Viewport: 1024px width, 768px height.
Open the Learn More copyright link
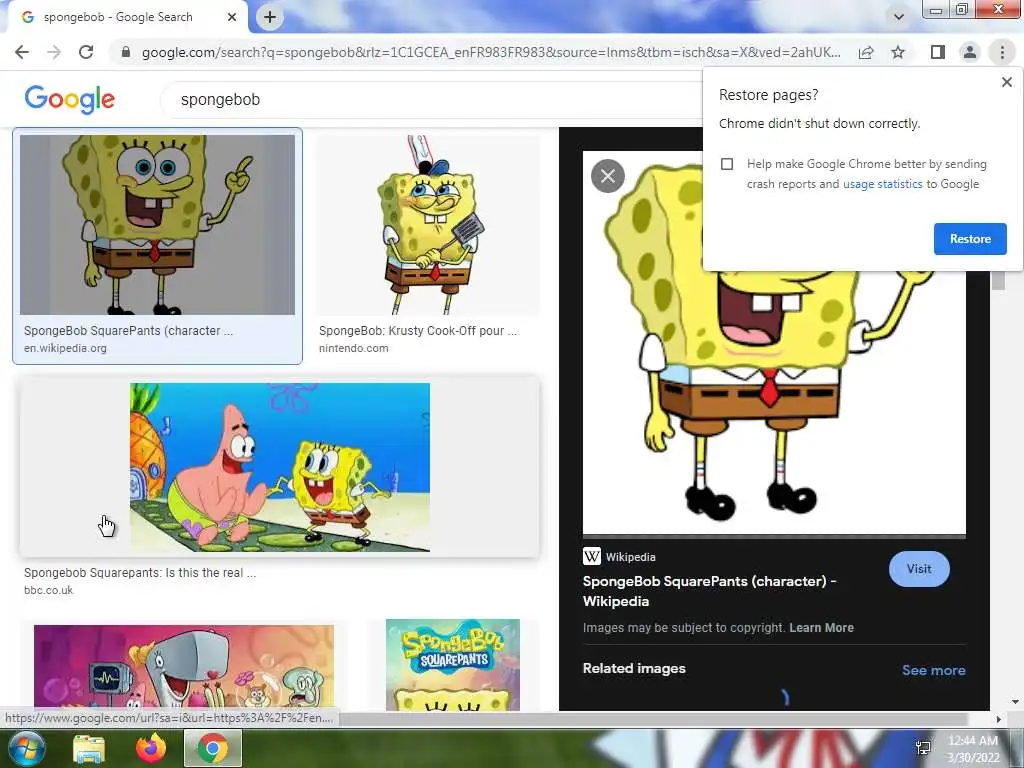click(821, 628)
